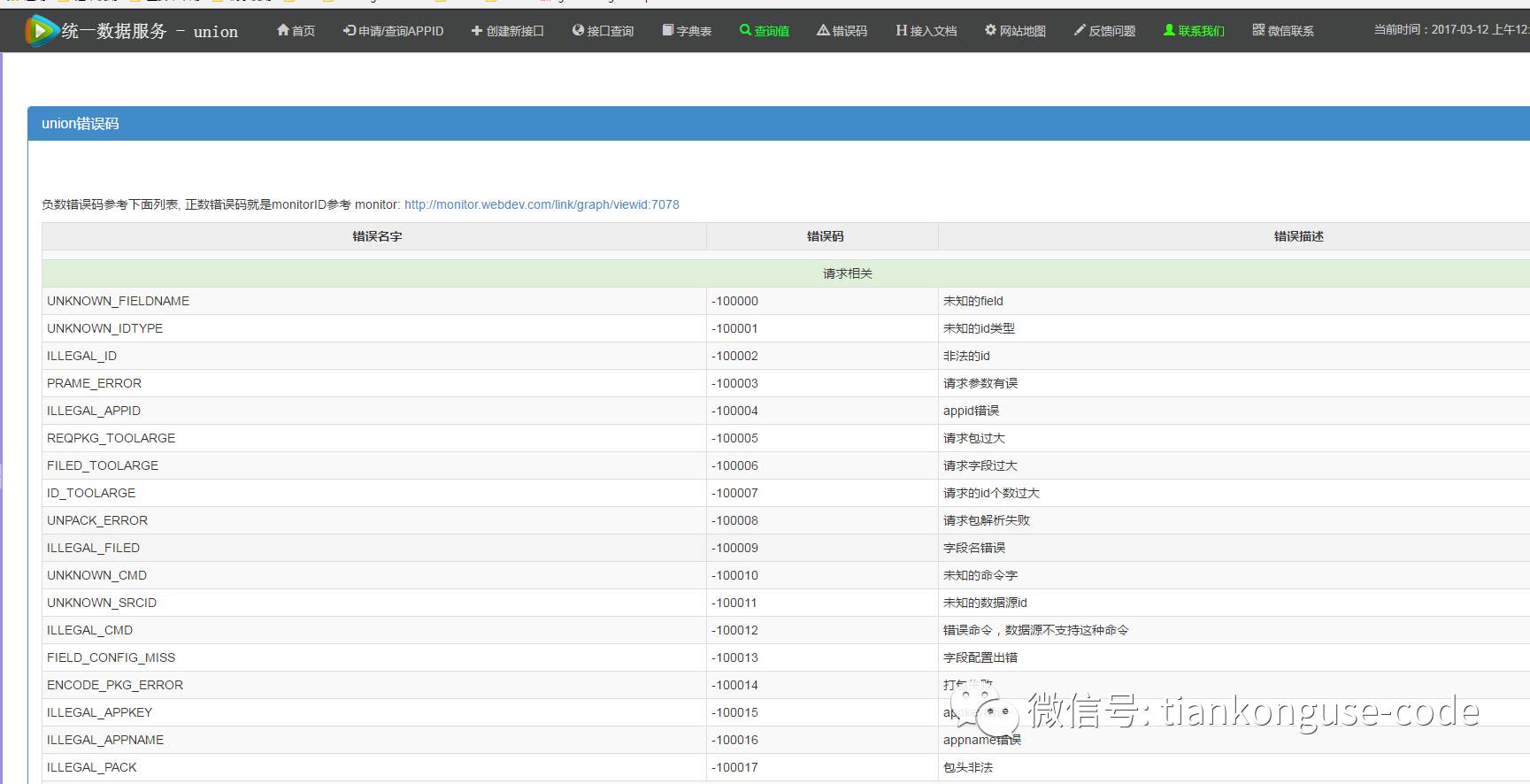
Task: Select the ID_TOOLARGE cell
Action: (x=374, y=493)
